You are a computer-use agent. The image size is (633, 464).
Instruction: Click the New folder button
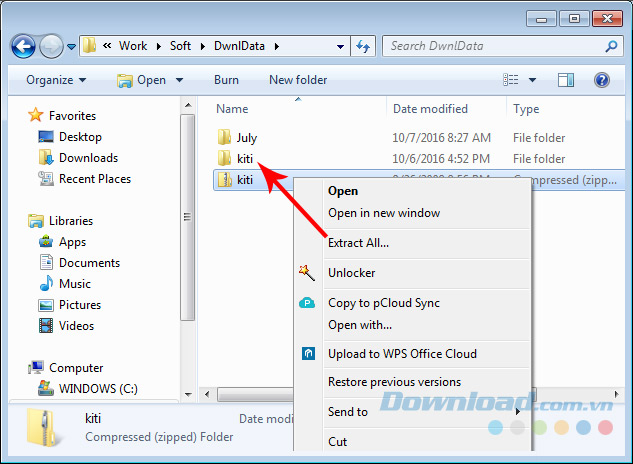coord(298,80)
